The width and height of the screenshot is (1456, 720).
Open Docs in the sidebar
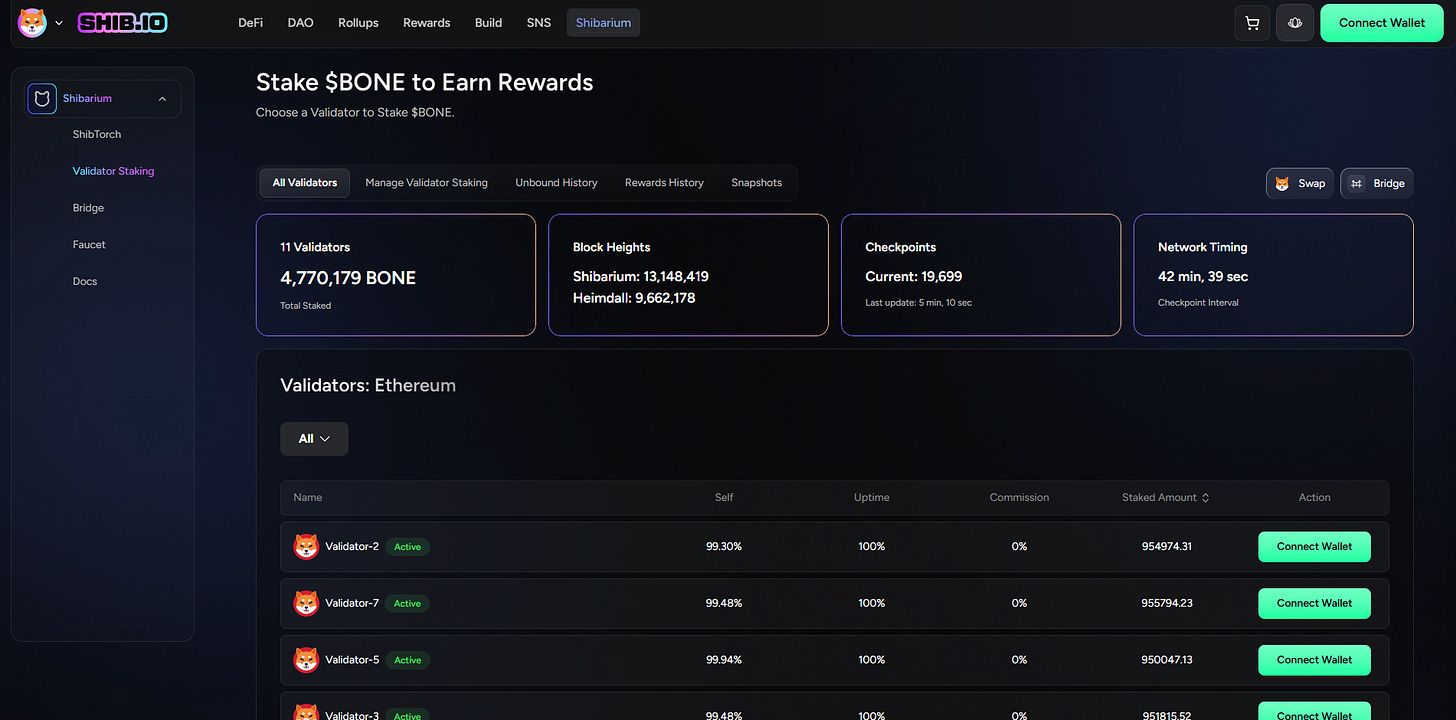(x=85, y=281)
